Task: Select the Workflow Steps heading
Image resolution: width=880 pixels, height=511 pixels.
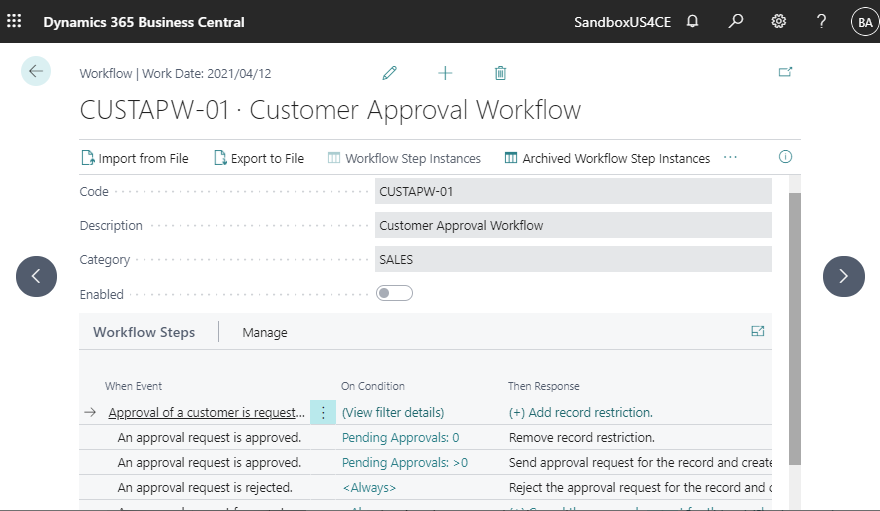Action: pyautogui.click(x=144, y=332)
